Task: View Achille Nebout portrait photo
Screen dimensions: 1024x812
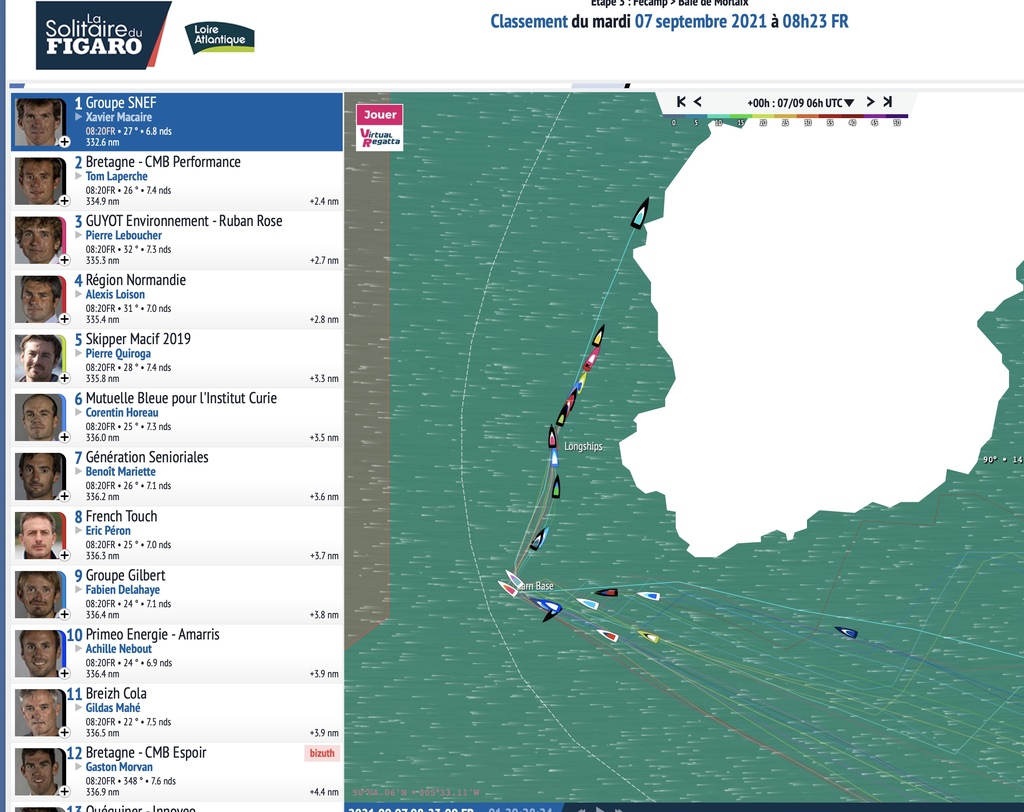Action: (x=39, y=654)
